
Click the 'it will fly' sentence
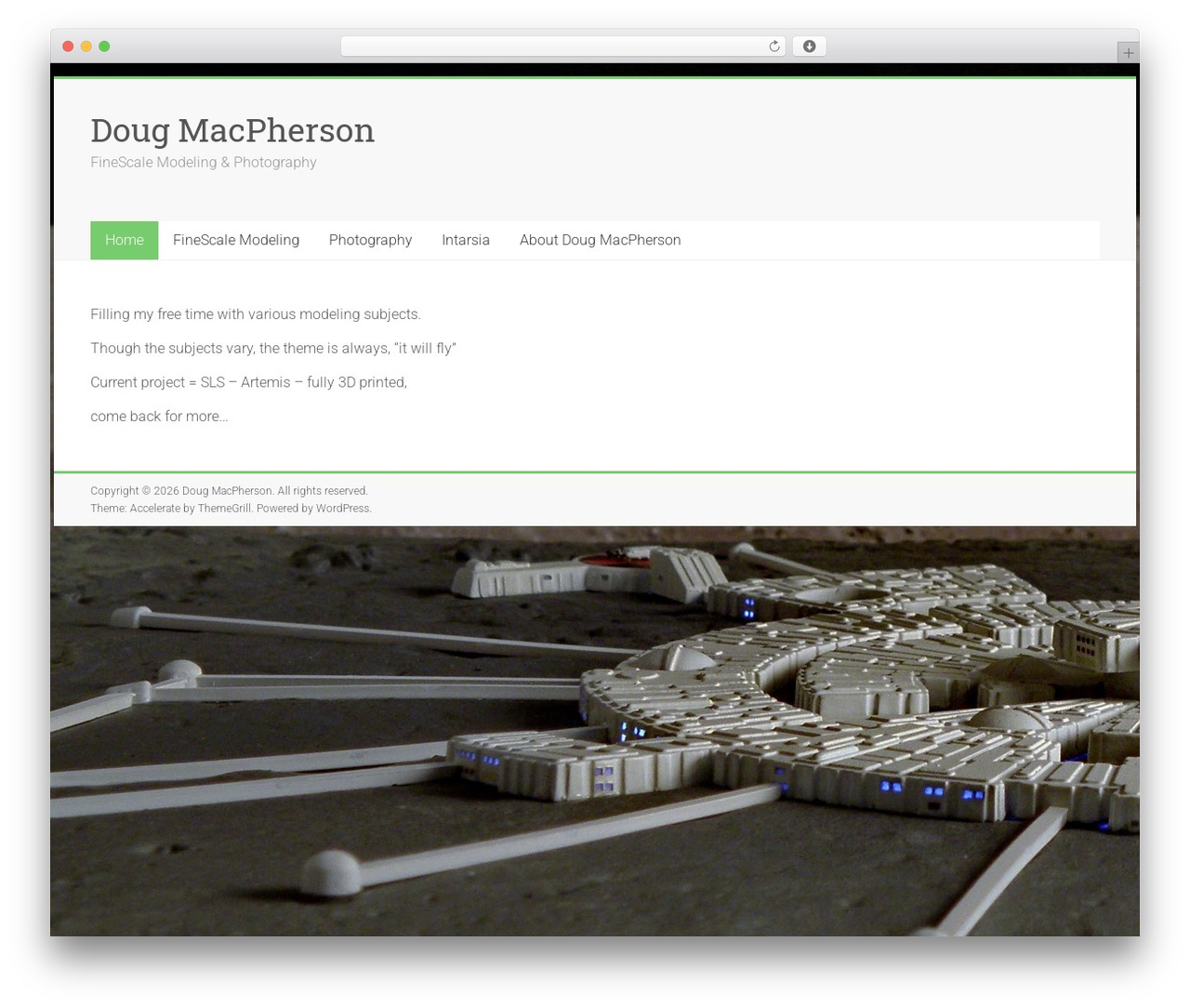273,349
